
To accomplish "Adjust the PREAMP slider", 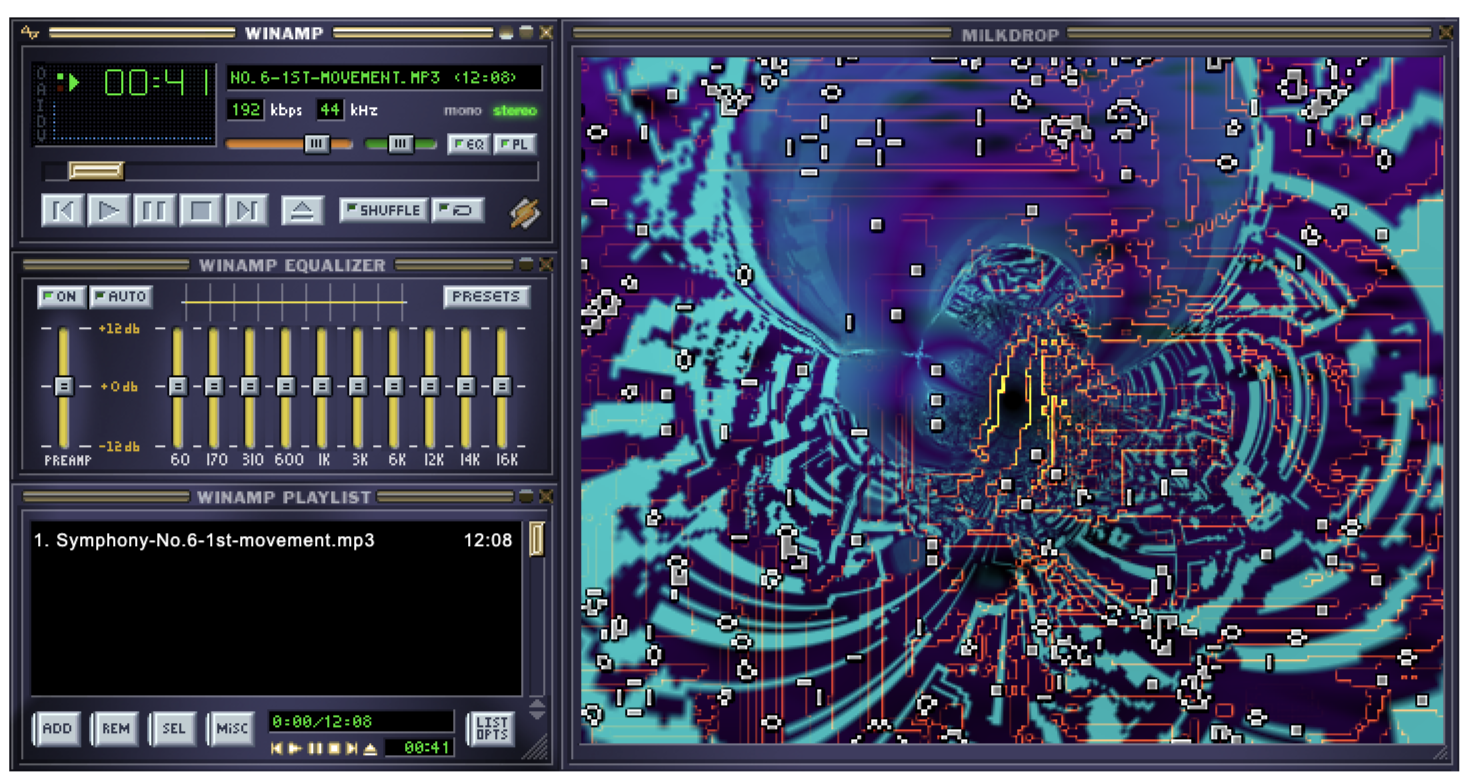I will [63, 387].
